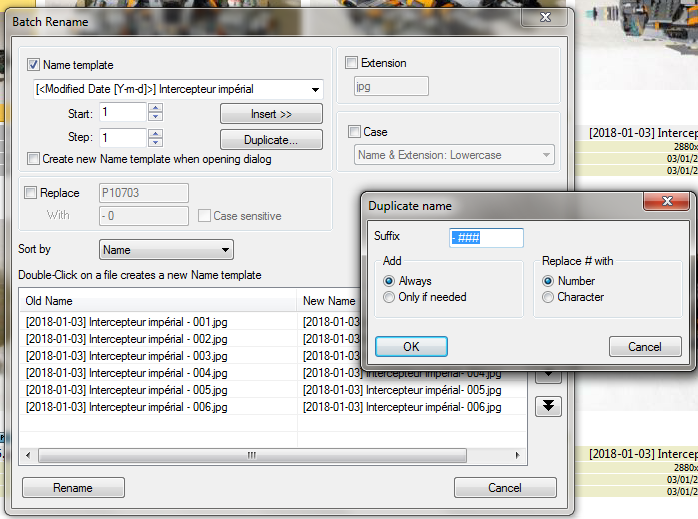
Task: Select the Only if needed option
Action: (x=389, y=297)
